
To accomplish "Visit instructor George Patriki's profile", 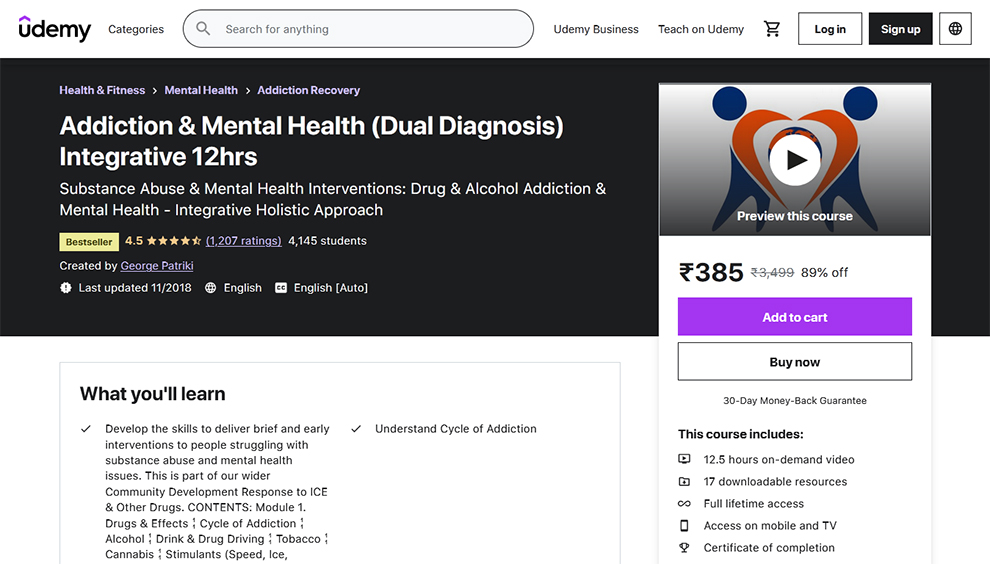I will 157,266.
